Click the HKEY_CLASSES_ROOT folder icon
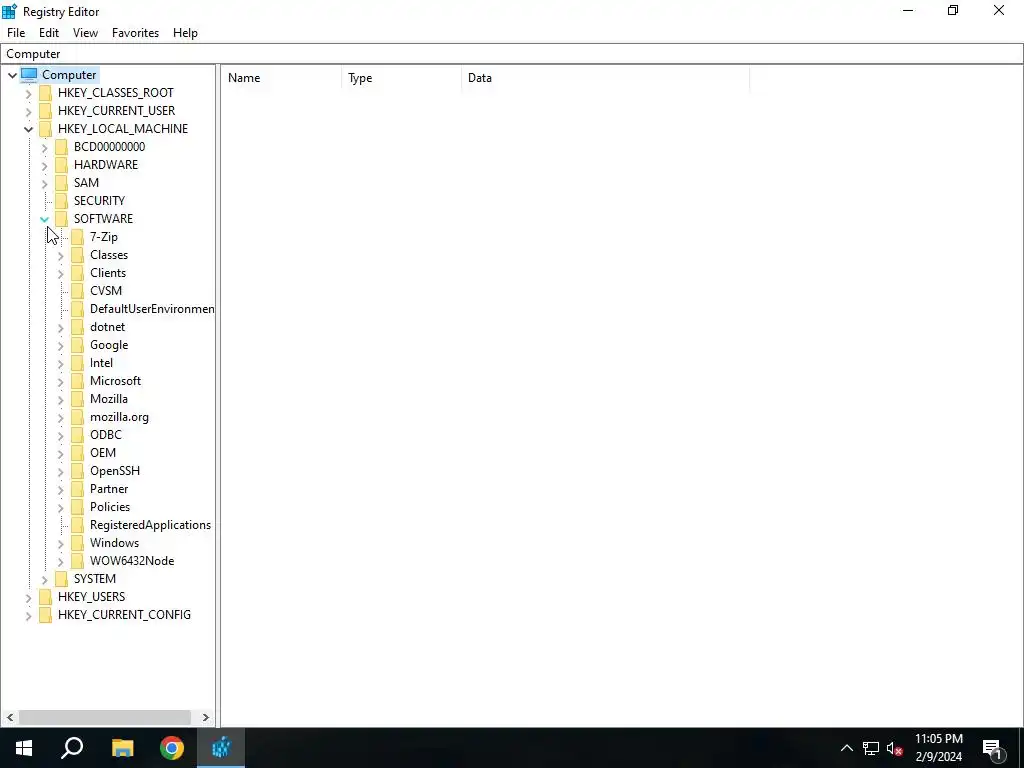The height and width of the screenshot is (768, 1024). 45,93
